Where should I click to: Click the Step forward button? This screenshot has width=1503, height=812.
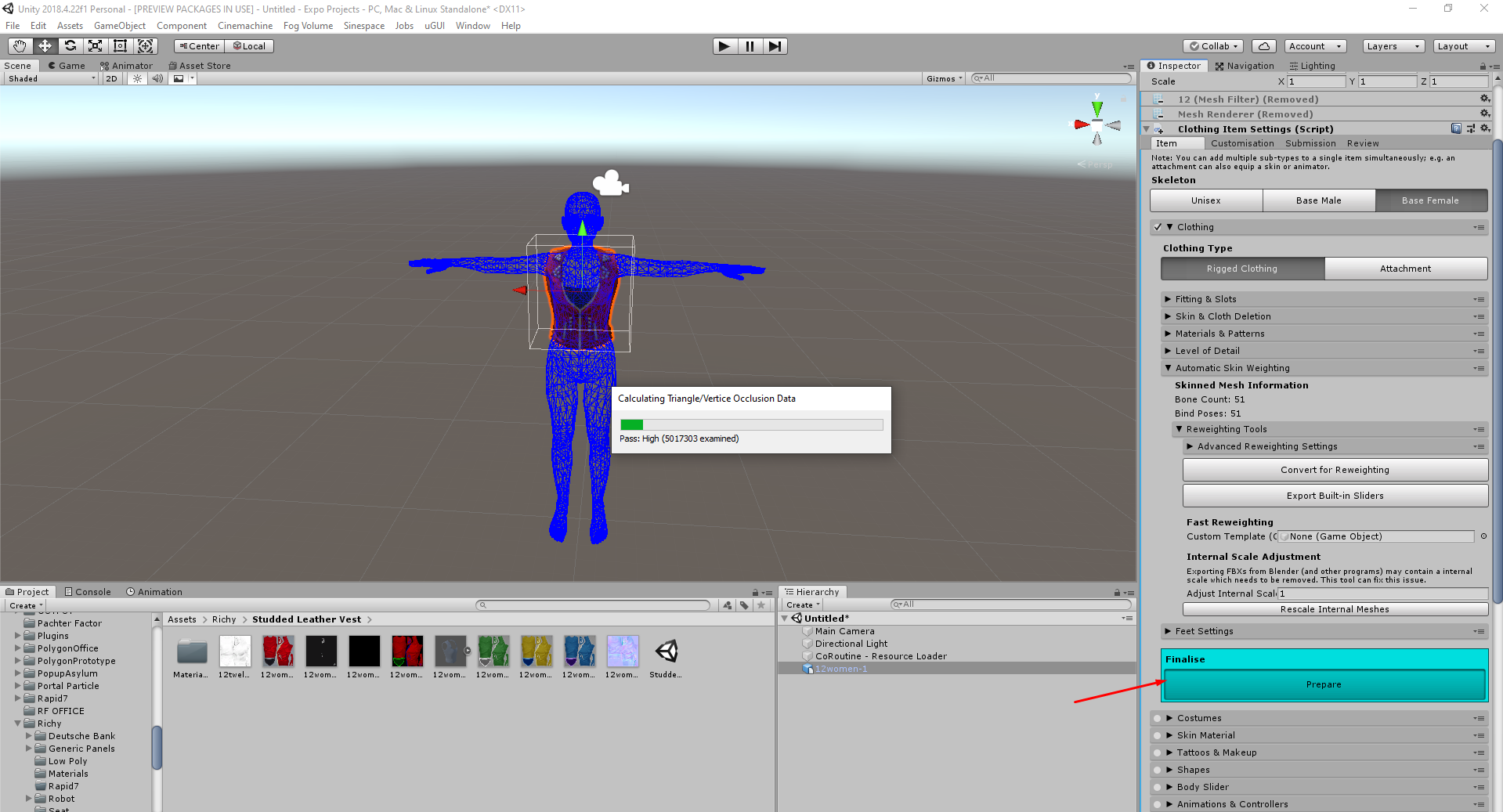pos(775,46)
